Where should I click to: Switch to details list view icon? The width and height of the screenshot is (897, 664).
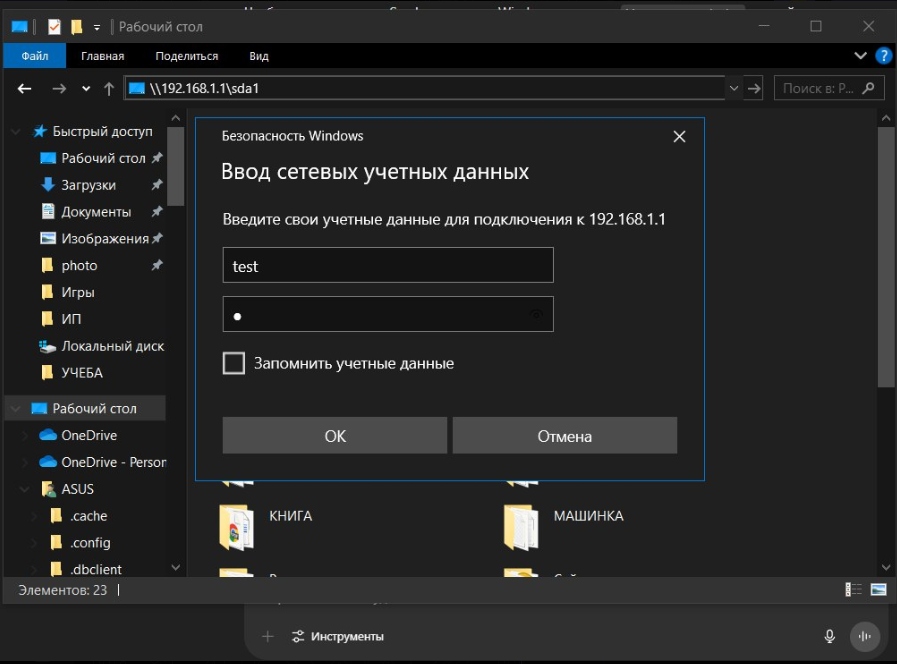[854, 590]
